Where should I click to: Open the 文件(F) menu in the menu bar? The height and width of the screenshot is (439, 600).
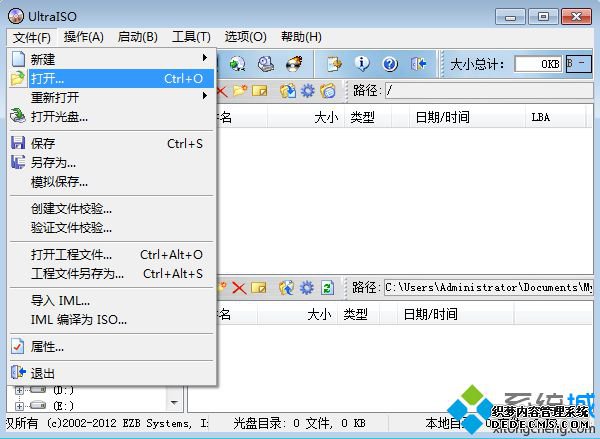(31, 38)
